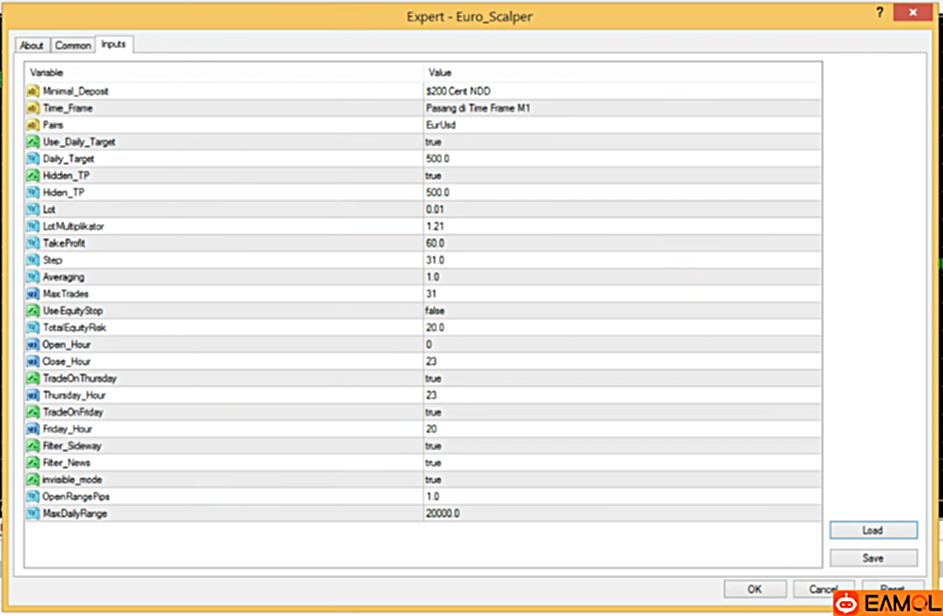
Task: Click the TradeOnFriday boolean icon
Action: pos(32,412)
